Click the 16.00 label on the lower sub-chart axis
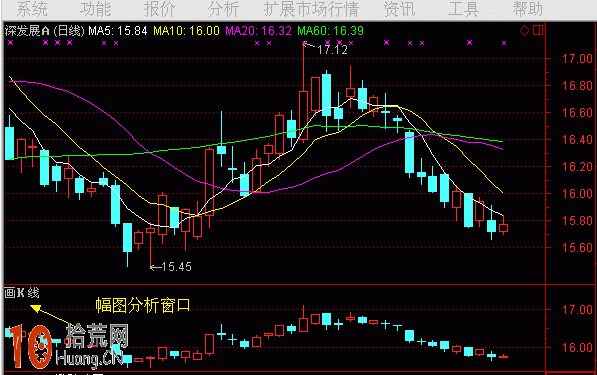Screen dimensions: 597x375 tap(578, 348)
